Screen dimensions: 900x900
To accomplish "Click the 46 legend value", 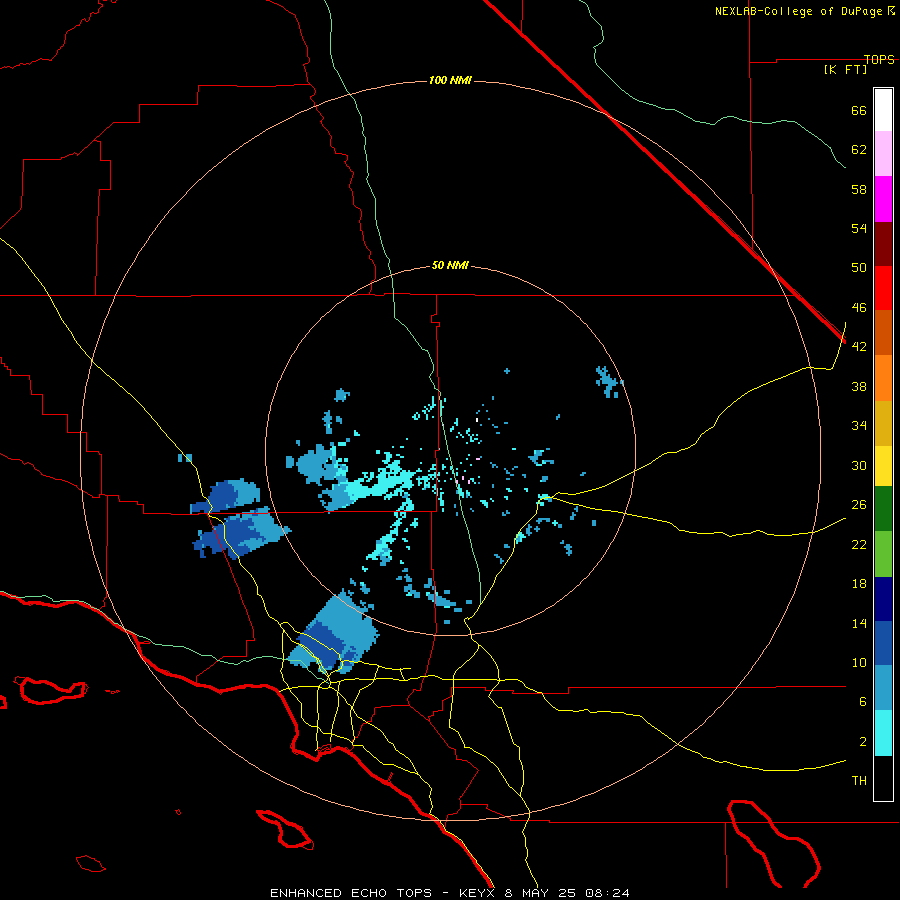I will [859, 307].
